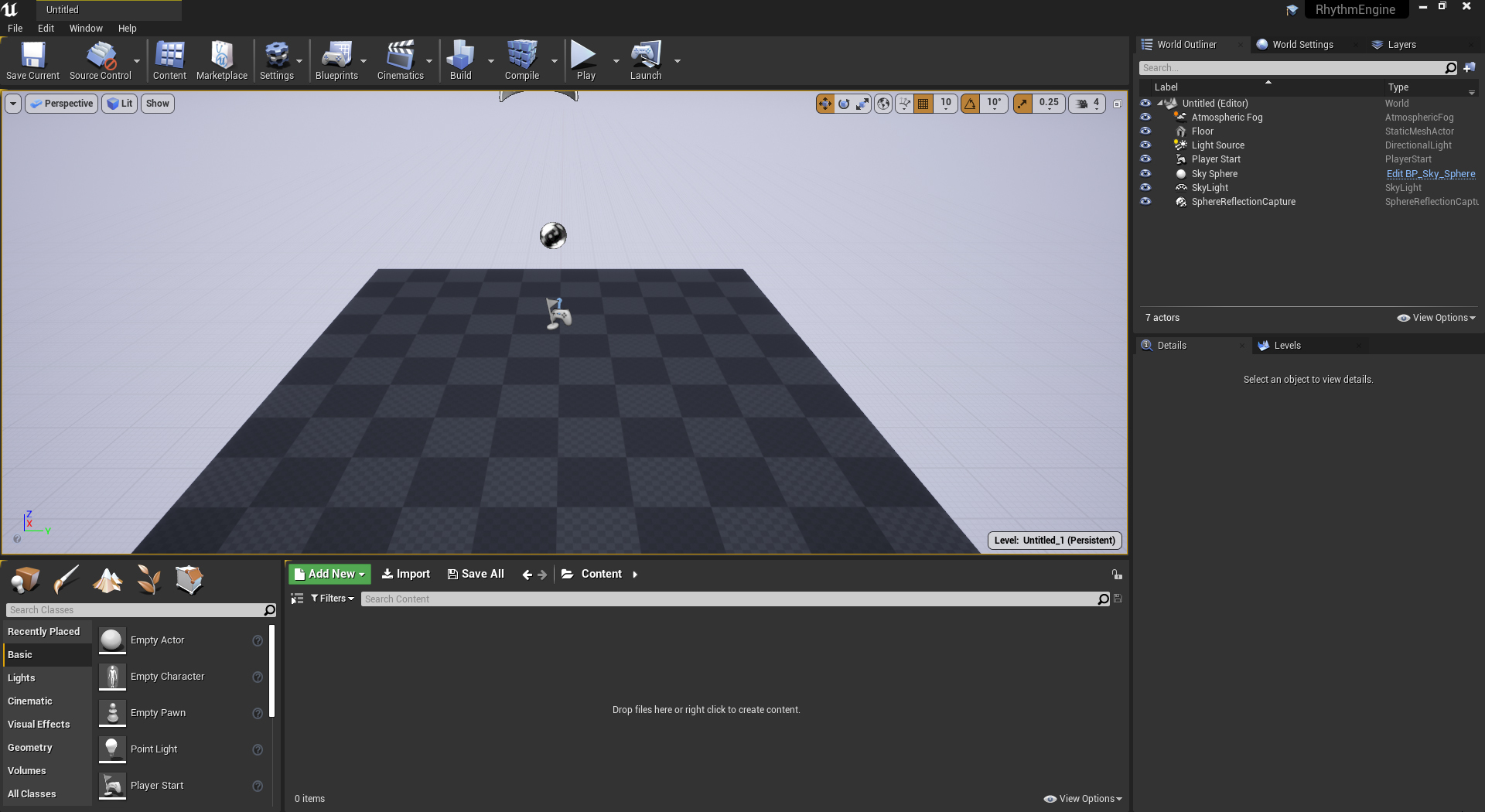Toggle grid snapping in viewport toolbar

pos(923,104)
